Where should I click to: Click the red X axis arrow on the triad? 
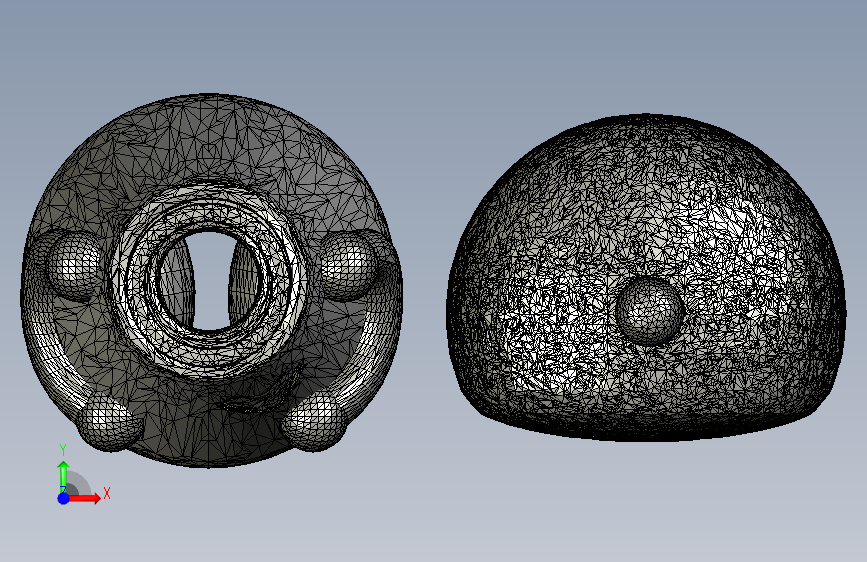coord(84,498)
